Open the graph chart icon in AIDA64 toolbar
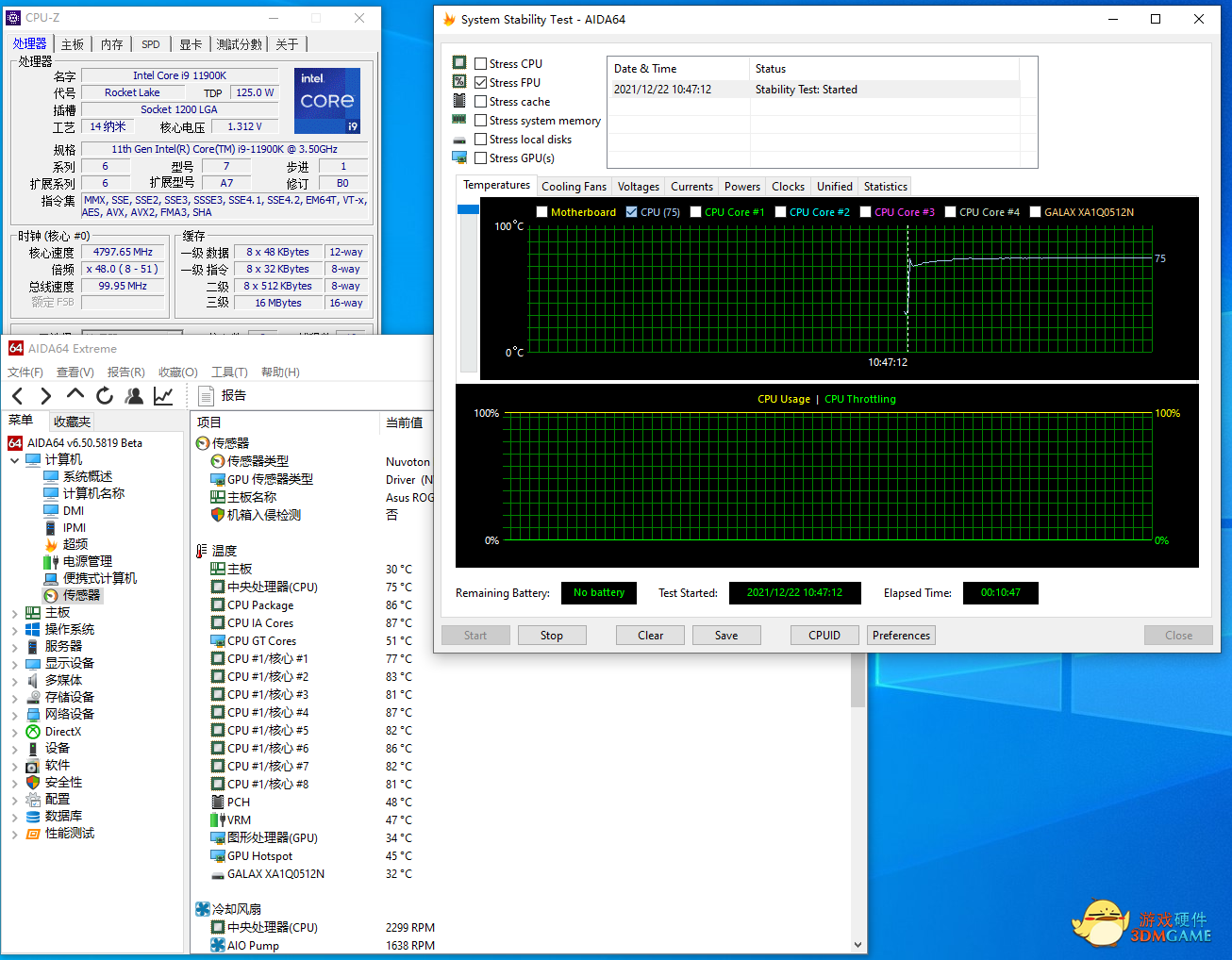The width and height of the screenshot is (1232, 960). click(x=163, y=396)
